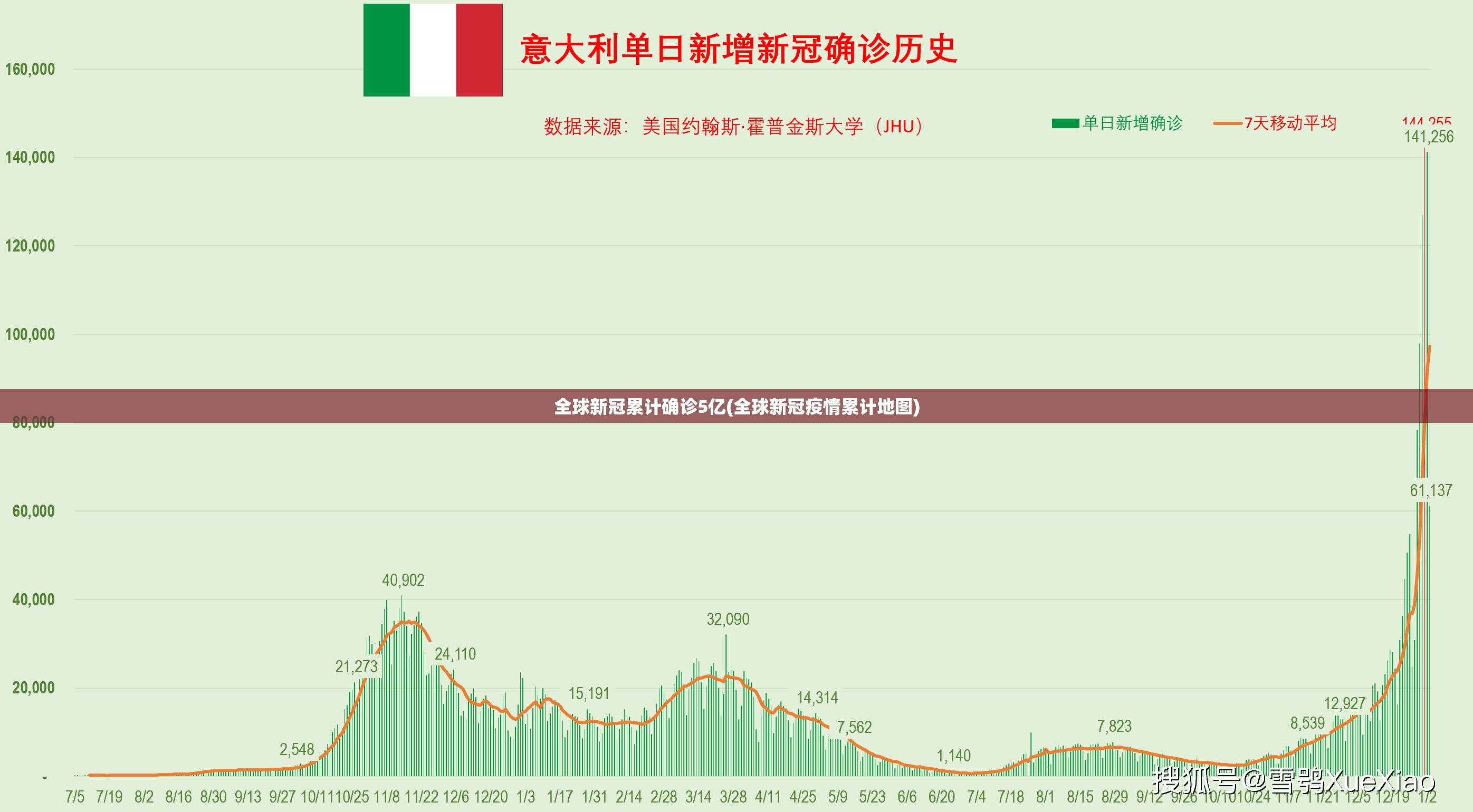Click the green 单日新增确诊 legend swatch
Image resolution: width=1473 pixels, height=812 pixels.
[1065, 123]
